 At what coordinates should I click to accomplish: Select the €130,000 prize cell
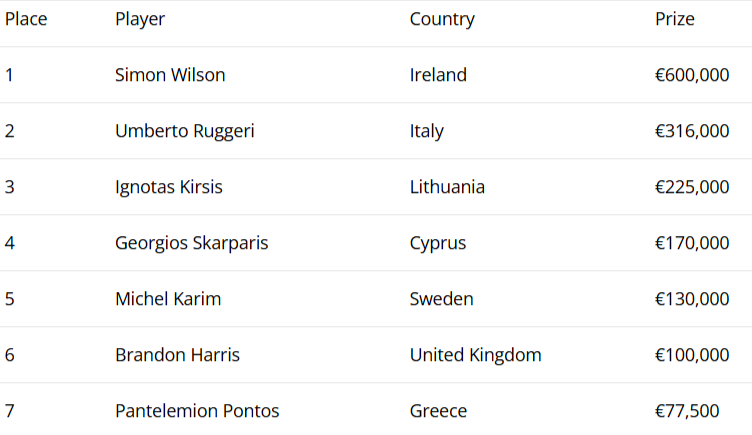(x=692, y=299)
